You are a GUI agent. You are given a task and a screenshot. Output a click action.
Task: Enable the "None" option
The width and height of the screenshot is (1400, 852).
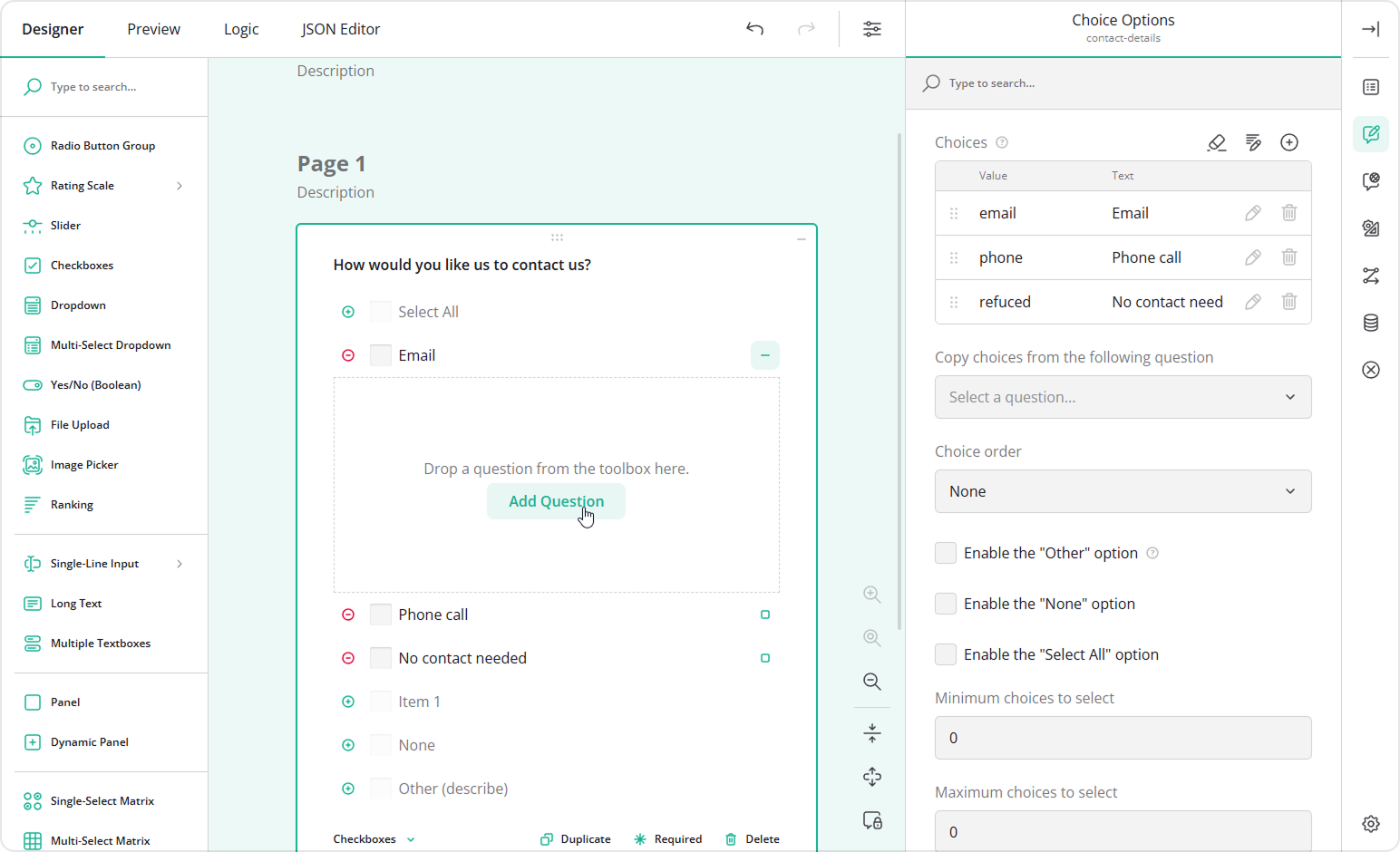tap(945, 603)
